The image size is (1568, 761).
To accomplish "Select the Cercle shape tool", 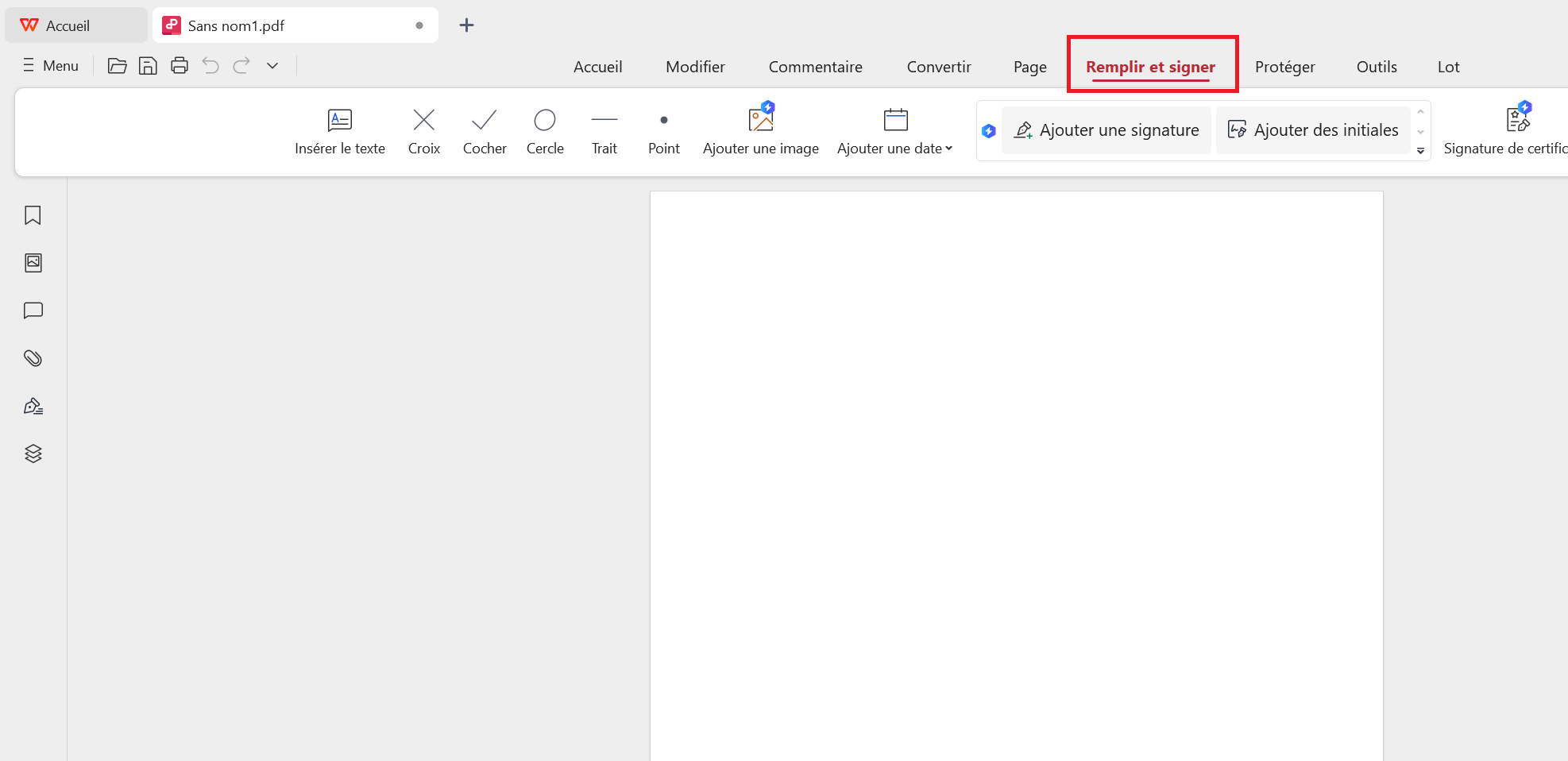I will pyautogui.click(x=545, y=131).
